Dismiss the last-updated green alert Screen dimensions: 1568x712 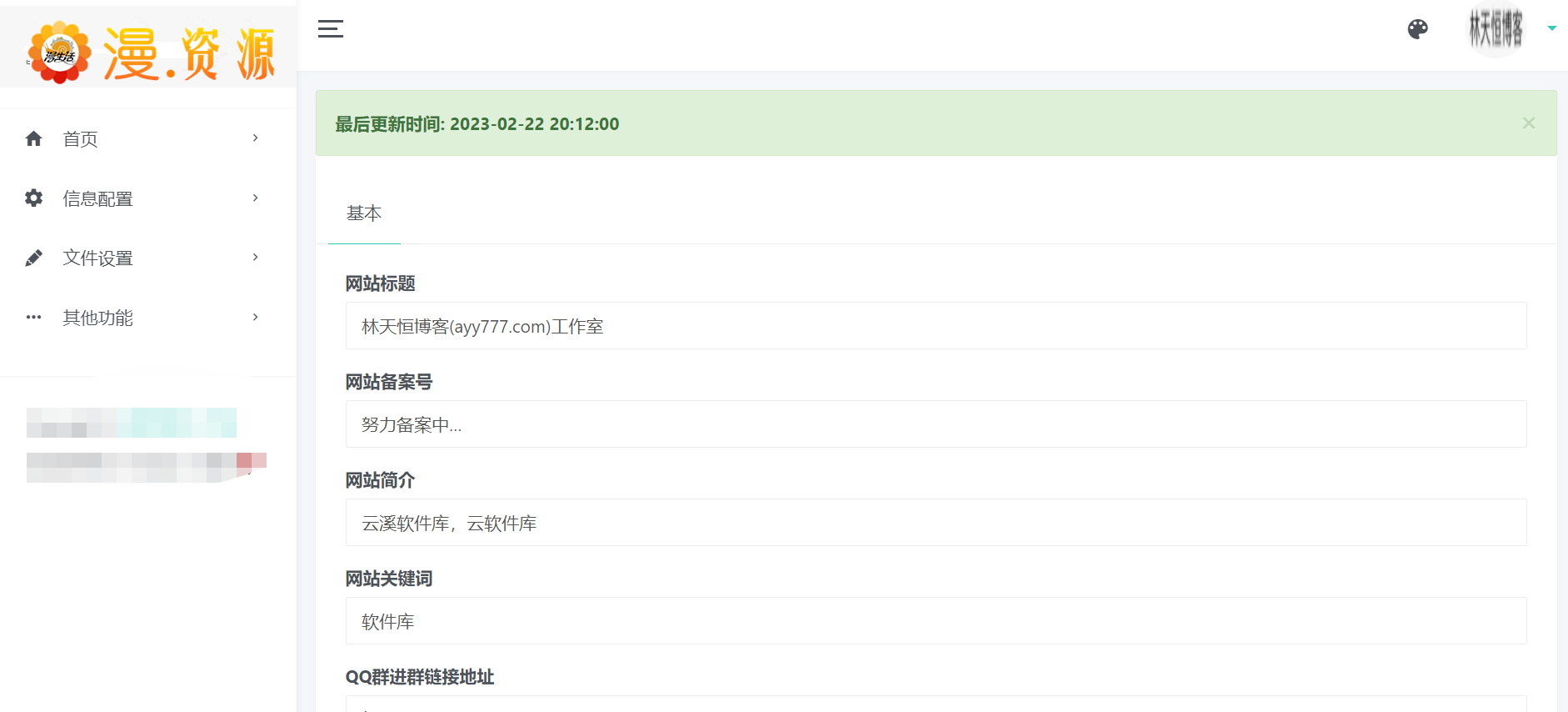coord(1528,123)
